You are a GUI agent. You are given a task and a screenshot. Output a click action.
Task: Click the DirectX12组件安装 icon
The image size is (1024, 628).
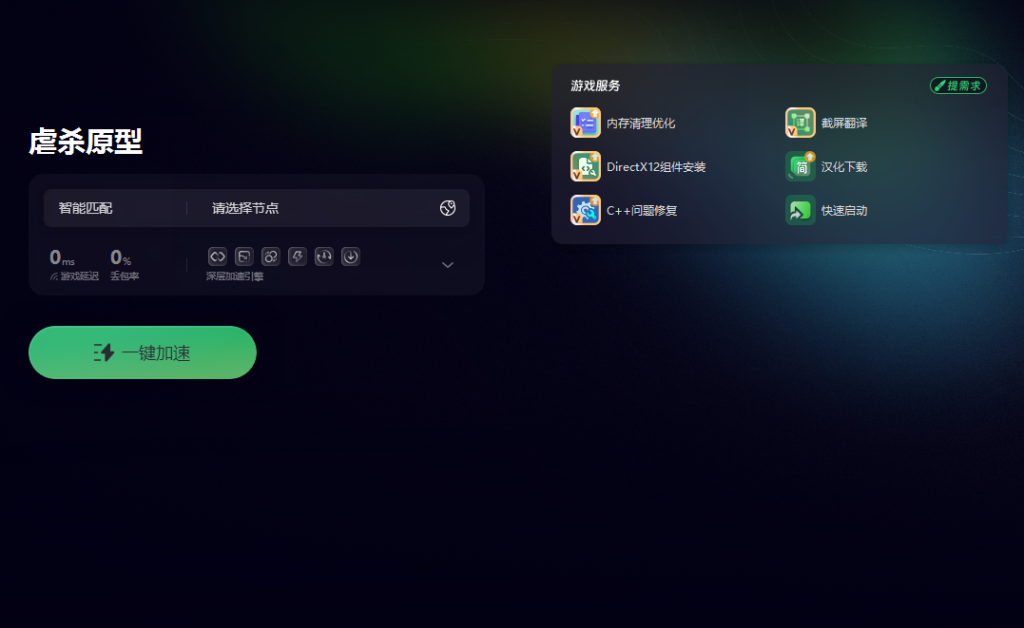(585, 166)
